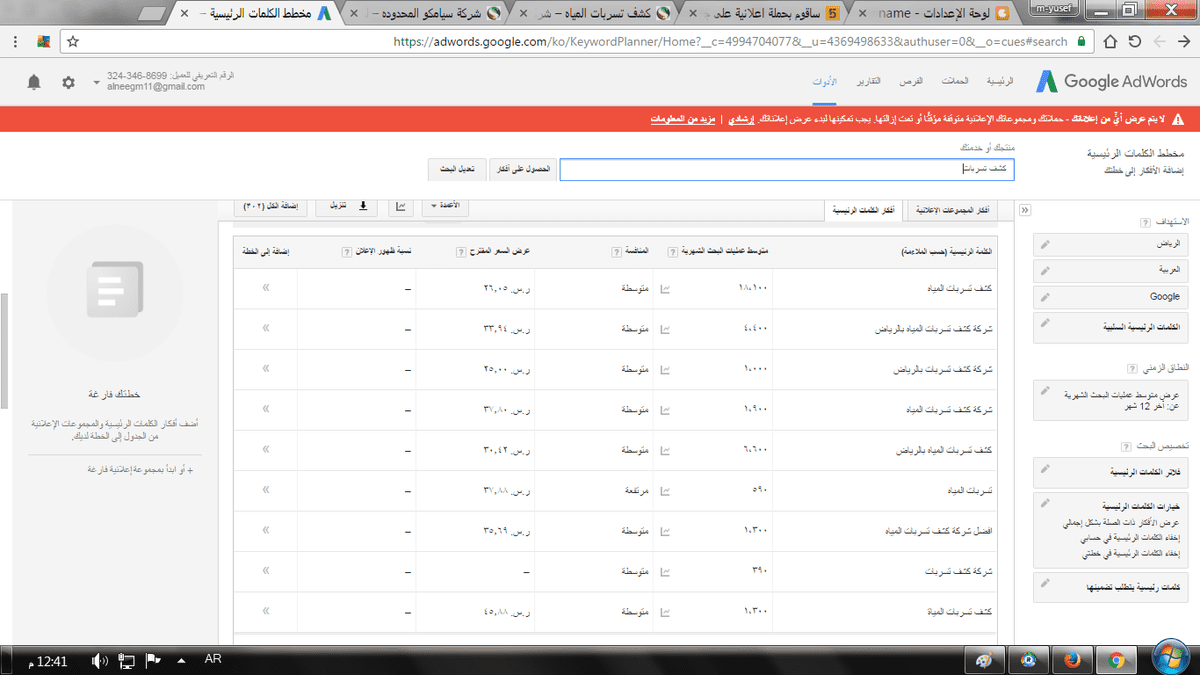Open the الحملات navigation tab
Viewport: 1200px width, 675px height.
pos(956,82)
